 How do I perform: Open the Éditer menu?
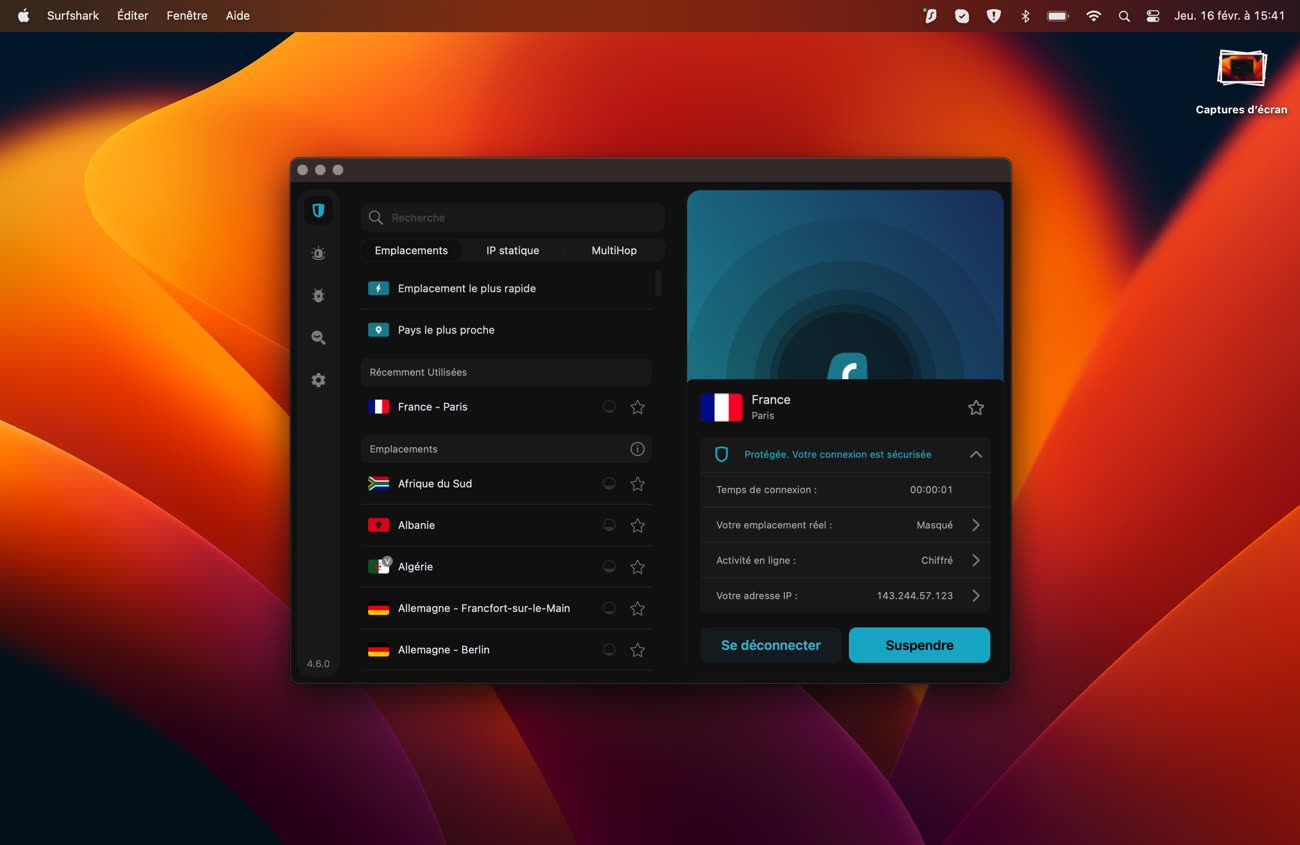[132, 16]
